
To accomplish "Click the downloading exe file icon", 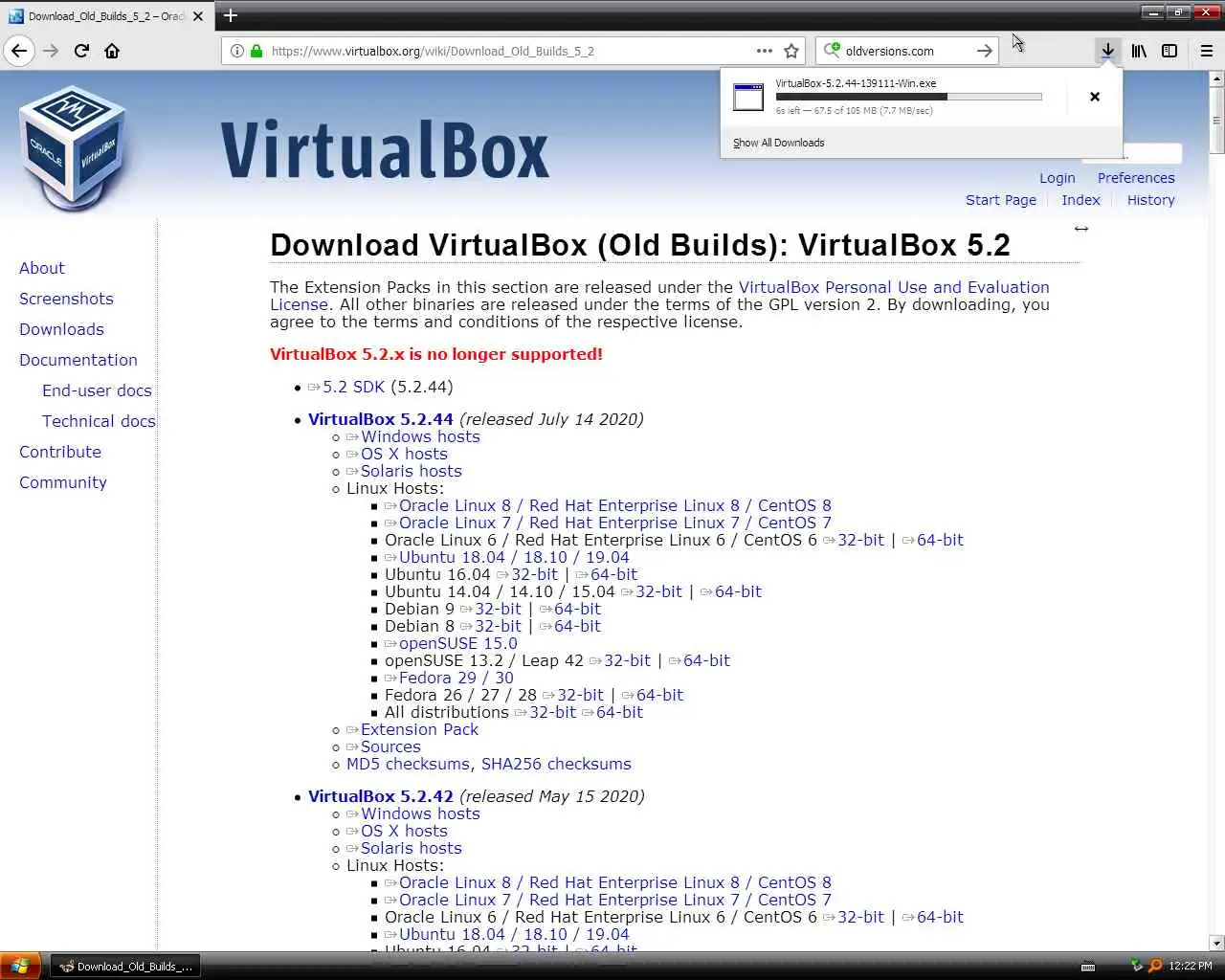I will (747, 97).
